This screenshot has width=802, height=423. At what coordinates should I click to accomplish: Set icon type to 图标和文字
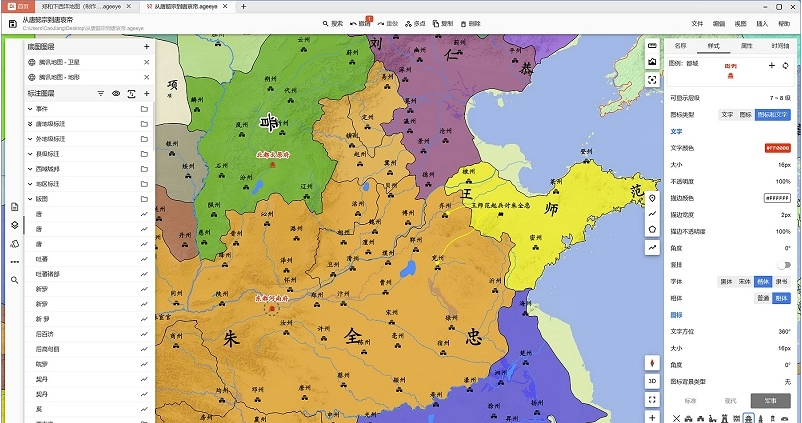click(773, 115)
